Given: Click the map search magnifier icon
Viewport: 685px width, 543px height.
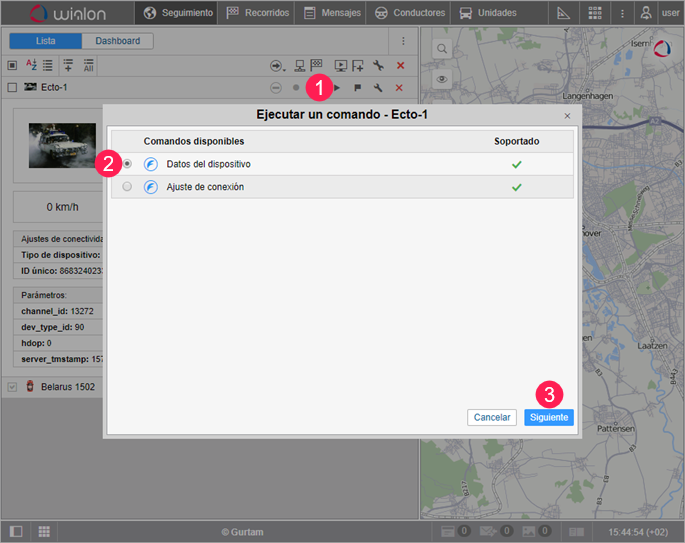Looking at the screenshot, I should click(x=441, y=49).
